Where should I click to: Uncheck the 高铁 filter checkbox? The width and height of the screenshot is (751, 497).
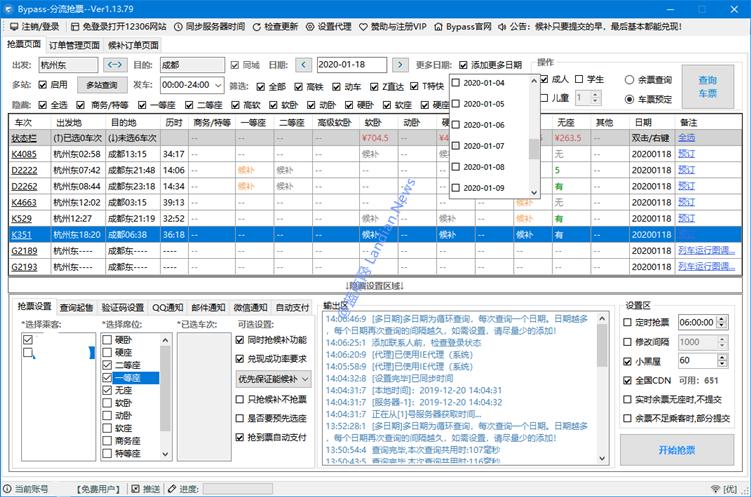coord(298,87)
